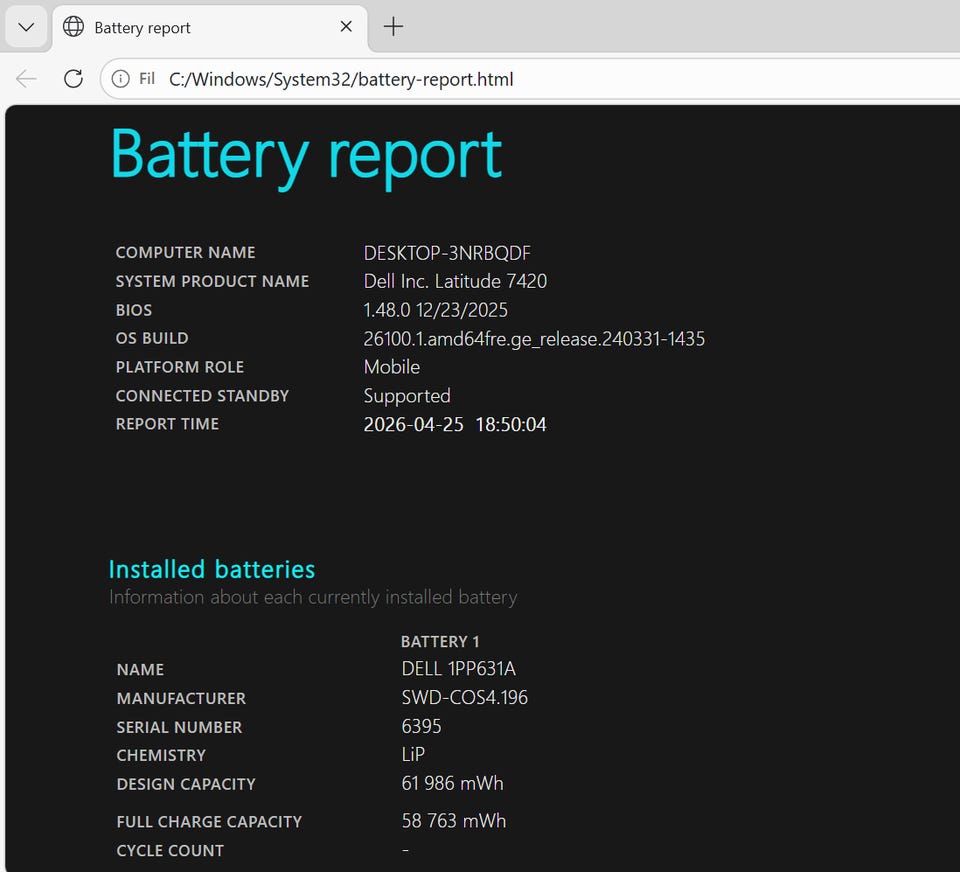
Task: Click the BIOS version 1.48.0 value
Action: tap(435, 310)
